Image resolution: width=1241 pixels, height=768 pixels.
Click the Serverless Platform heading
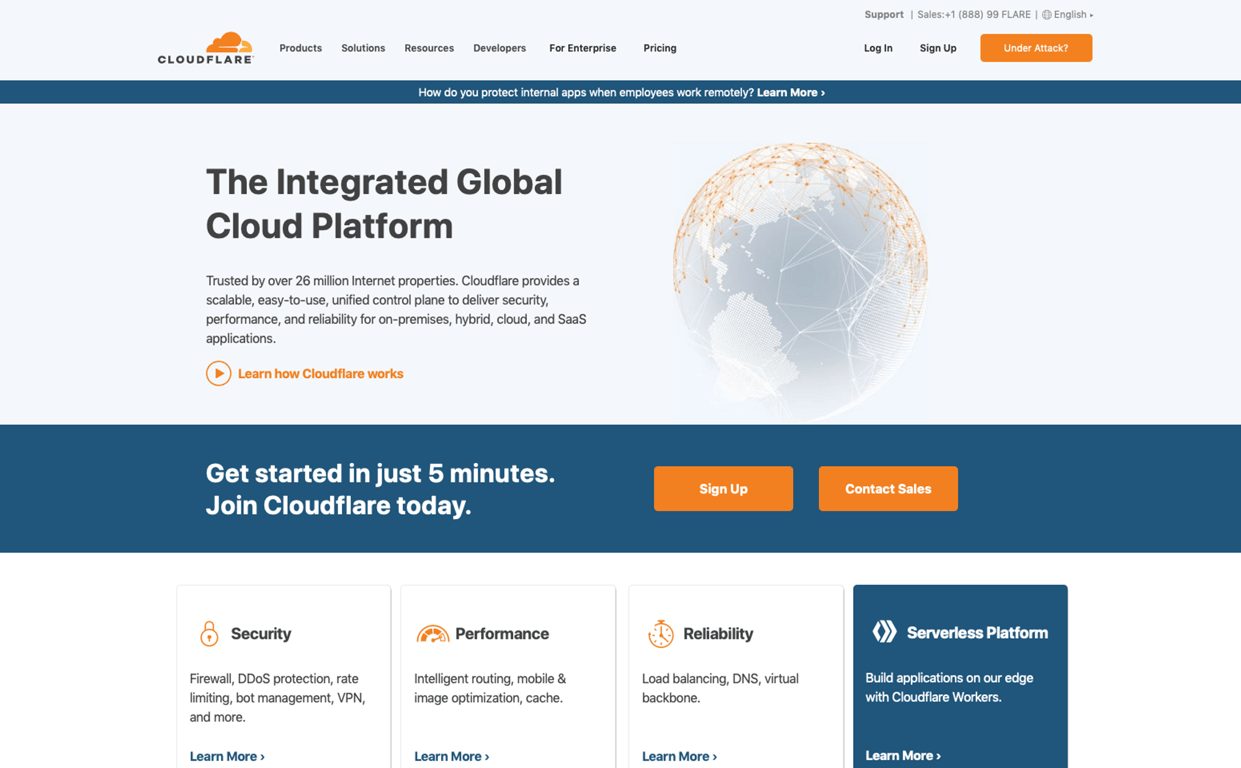[x=977, y=633]
